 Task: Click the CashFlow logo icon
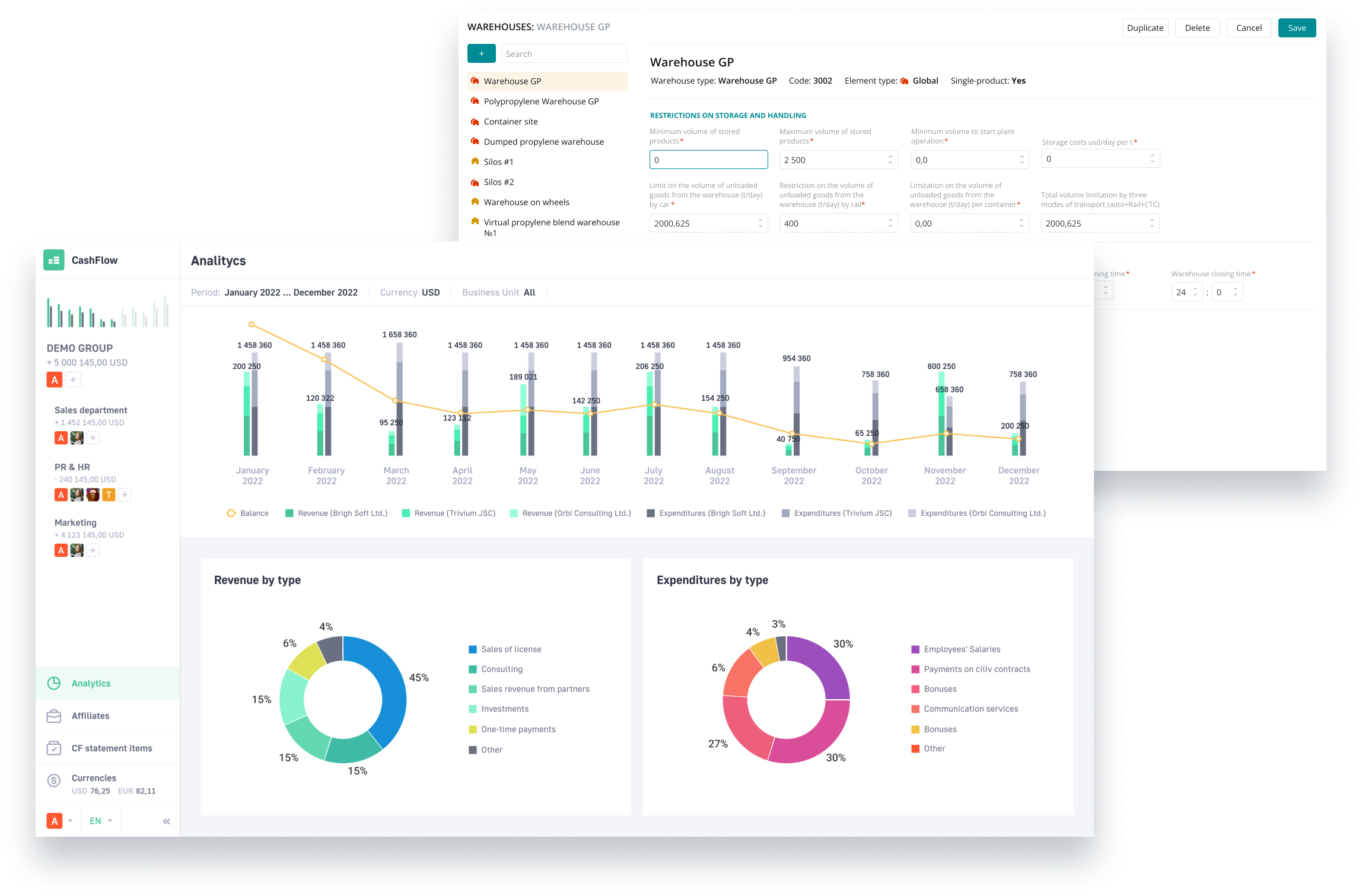tap(54, 260)
